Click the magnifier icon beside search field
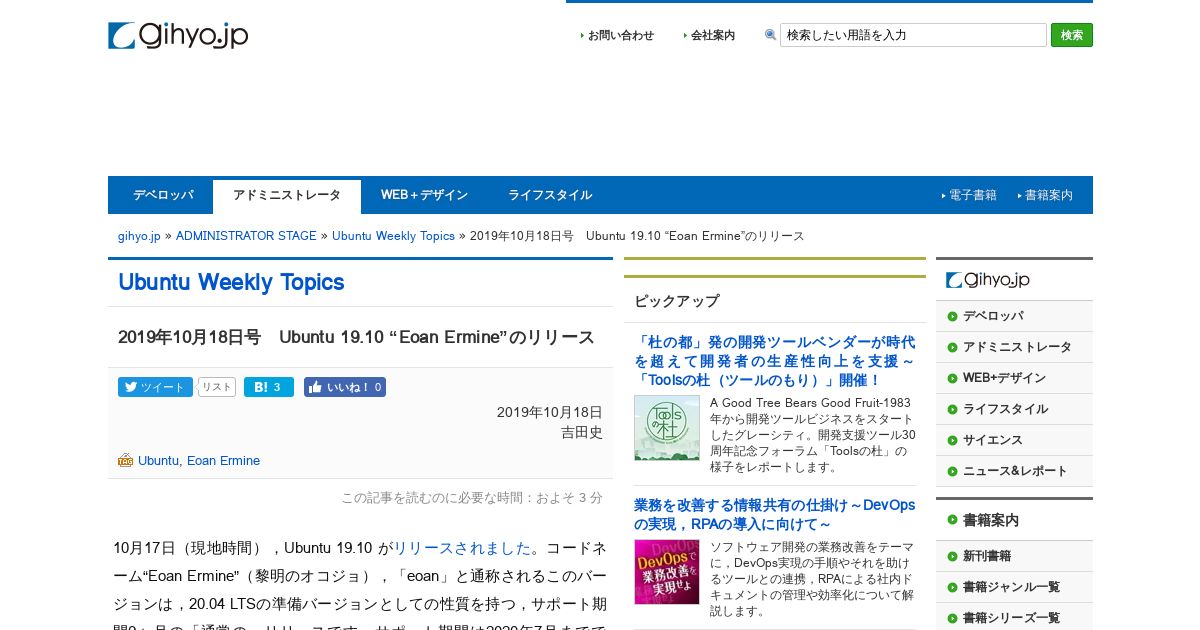Viewport: 1200px width, 630px height. click(x=770, y=35)
